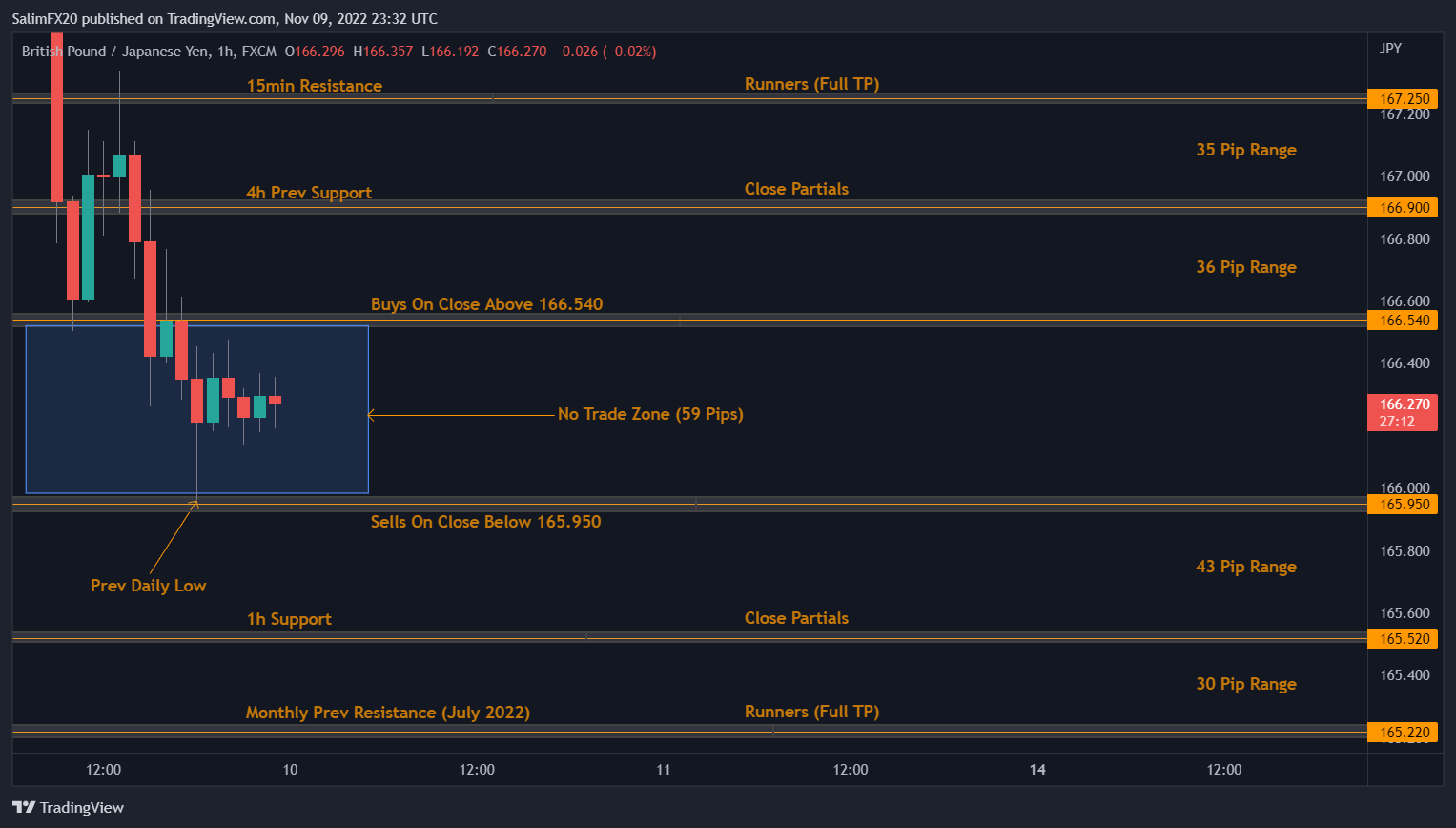Select the 166.900 price axis tag
Screen dimensions: 1456x828
pyautogui.click(x=1404, y=208)
